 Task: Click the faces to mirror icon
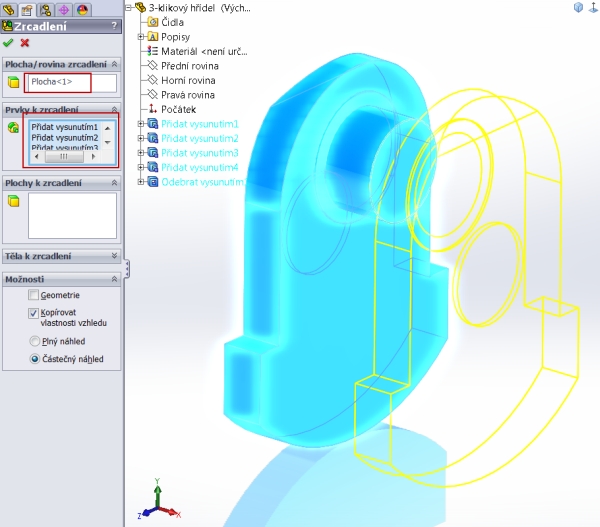click(13, 201)
